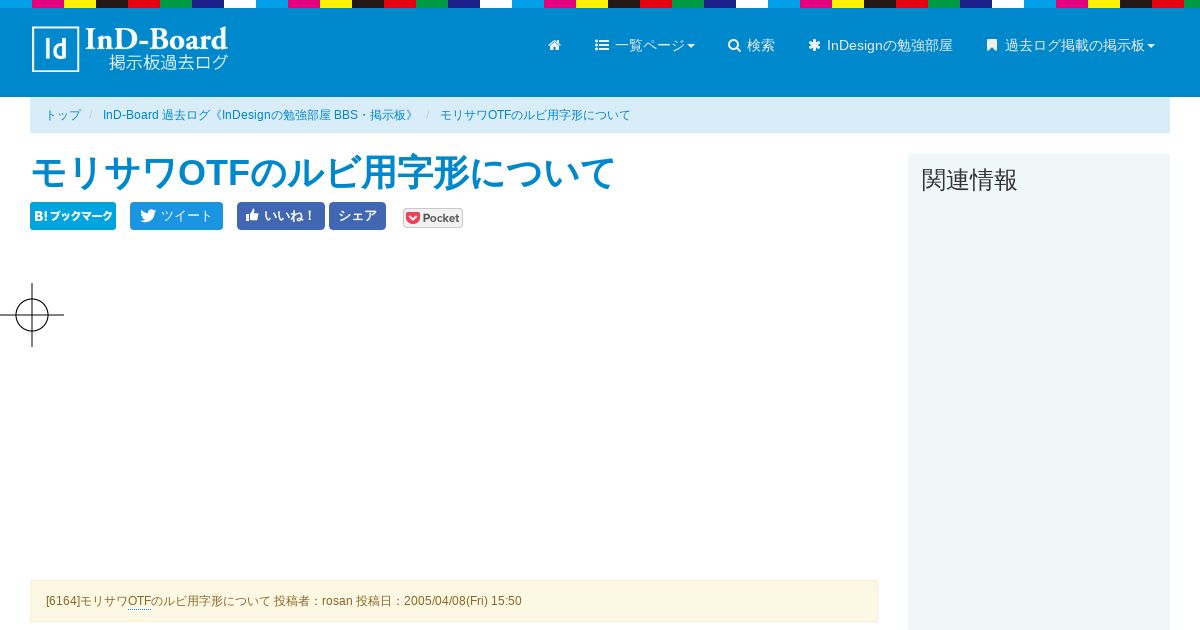This screenshot has height=630, width=1200.
Task: Click posting date 2005/04/08(Fri) 15:50
Action: point(463,601)
